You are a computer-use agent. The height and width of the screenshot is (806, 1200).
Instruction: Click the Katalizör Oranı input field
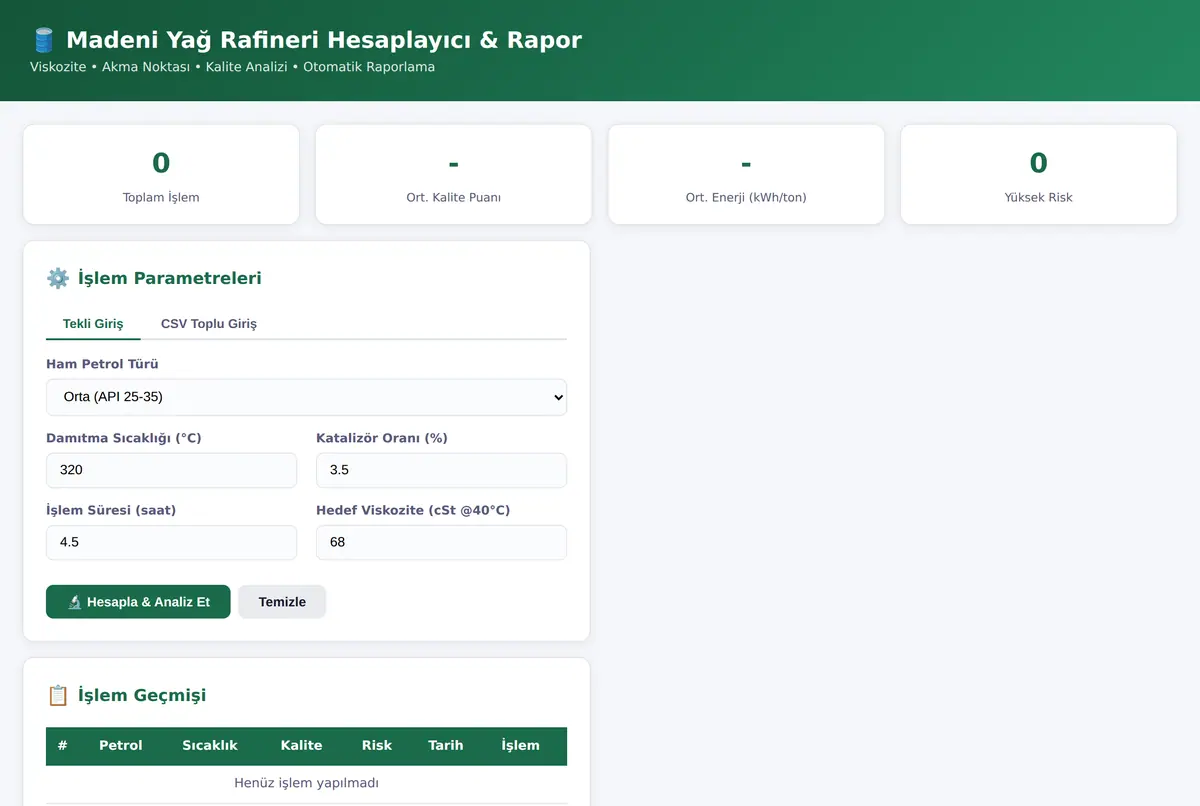(441, 470)
